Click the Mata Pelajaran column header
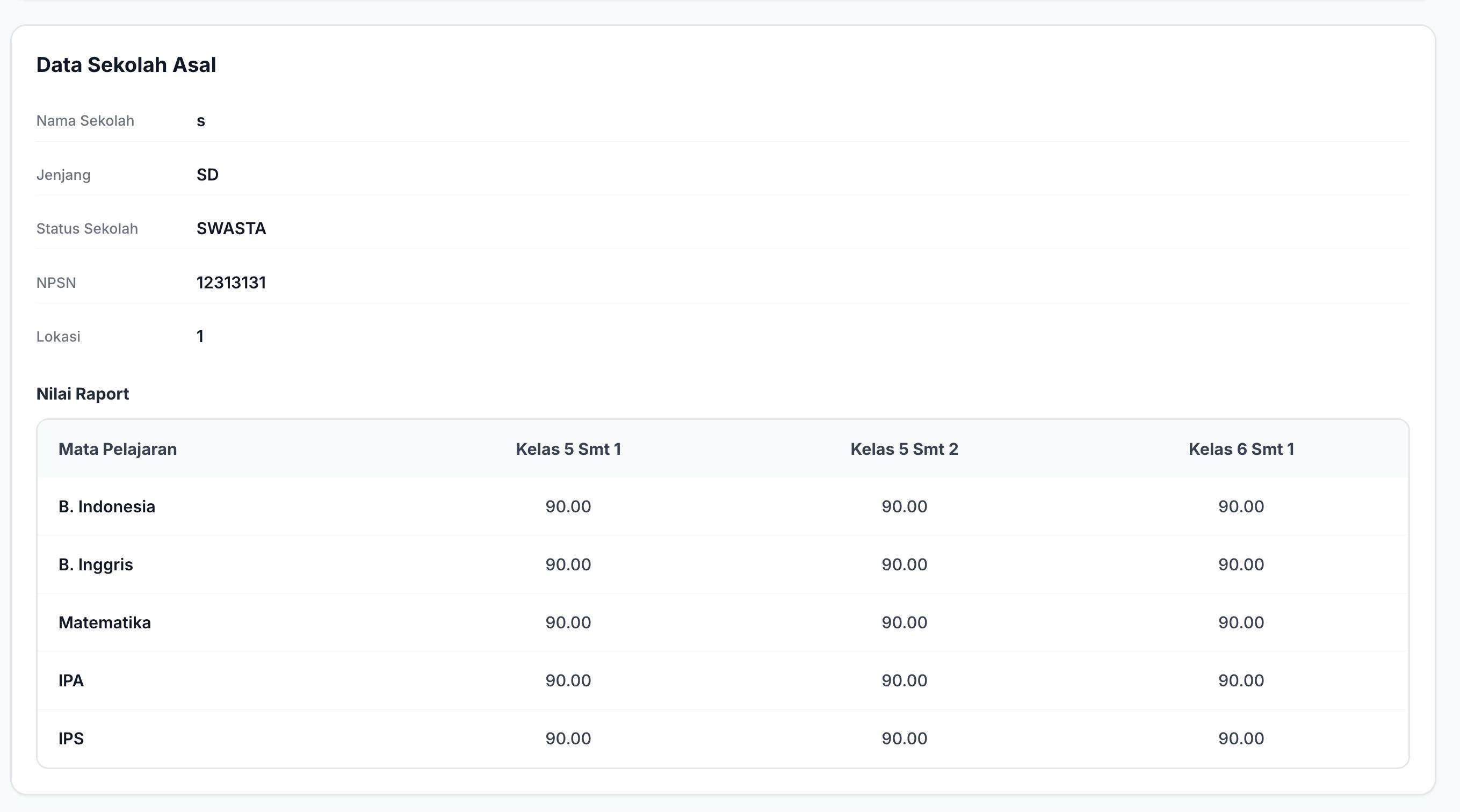1460x812 pixels. pos(117,450)
